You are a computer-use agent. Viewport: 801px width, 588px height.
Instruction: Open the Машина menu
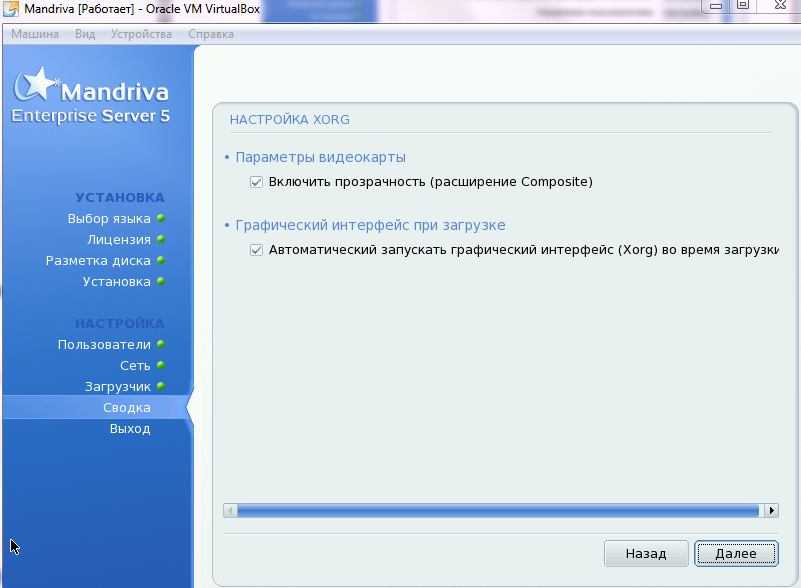point(35,34)
